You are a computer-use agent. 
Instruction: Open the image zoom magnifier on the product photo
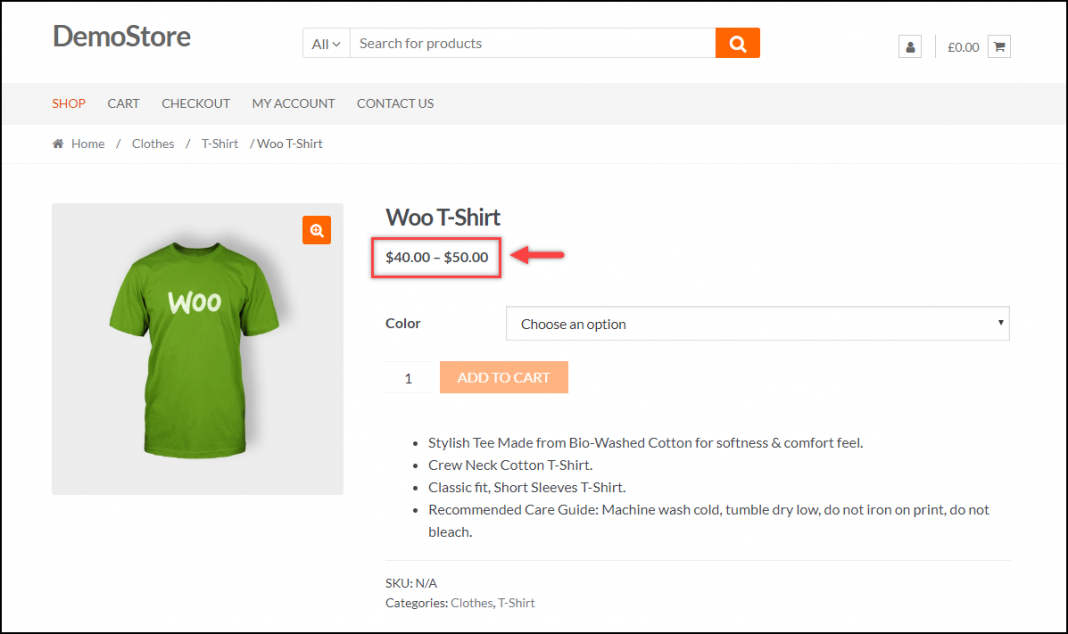[316, 230]
